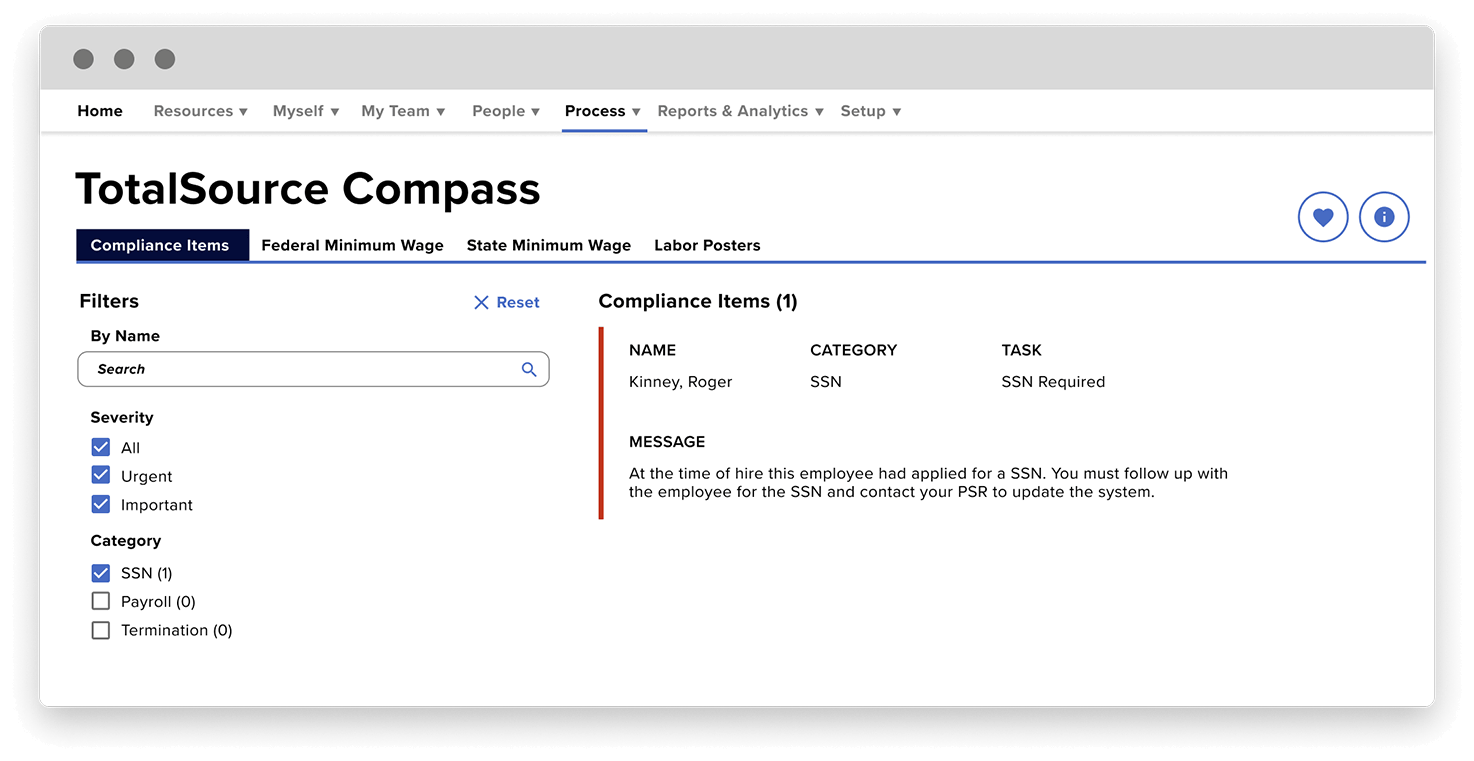Click the Filters heading

pyautogui.click(x=109, y=301)
